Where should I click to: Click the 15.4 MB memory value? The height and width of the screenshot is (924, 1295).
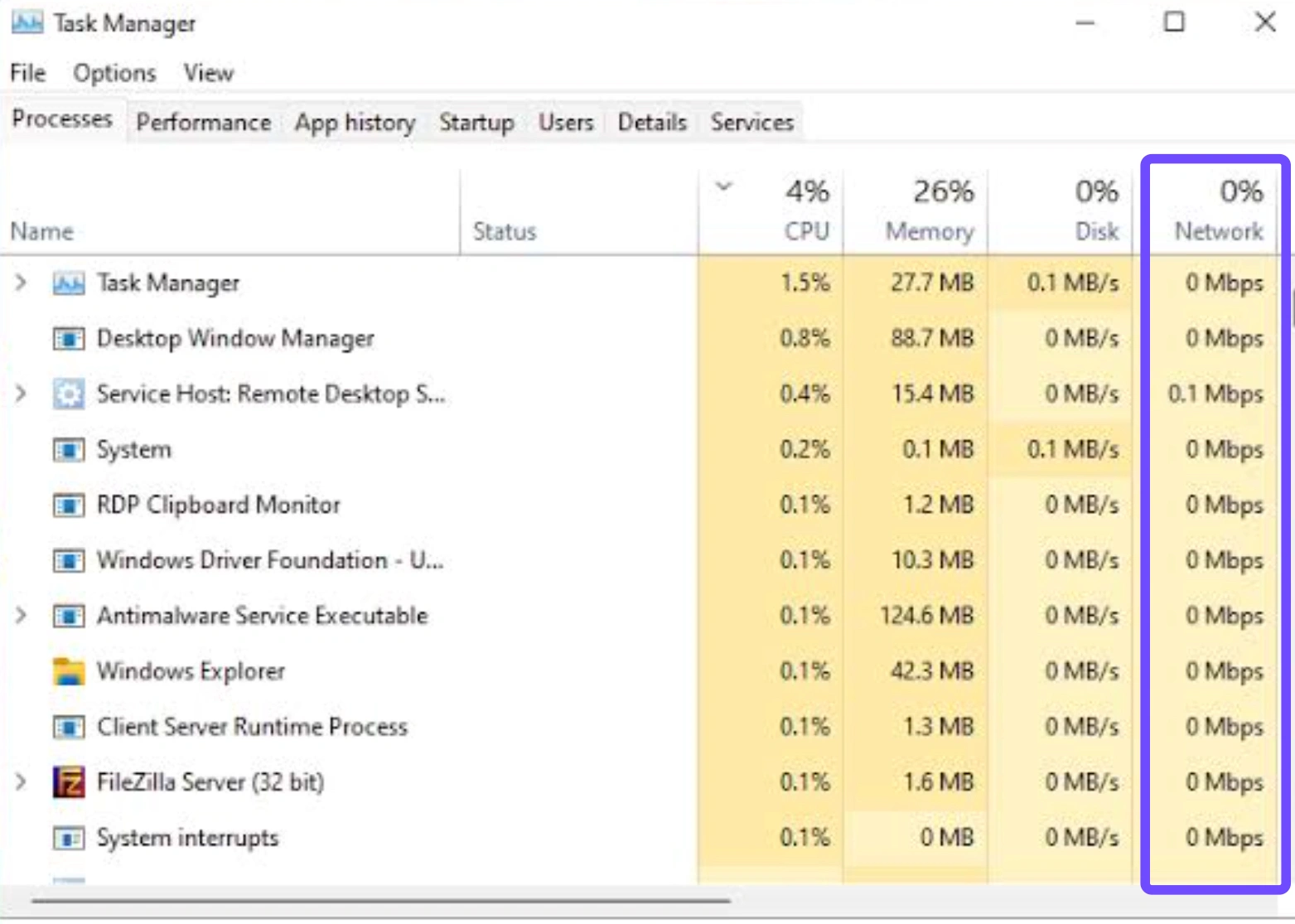click(x=932, y=394)
